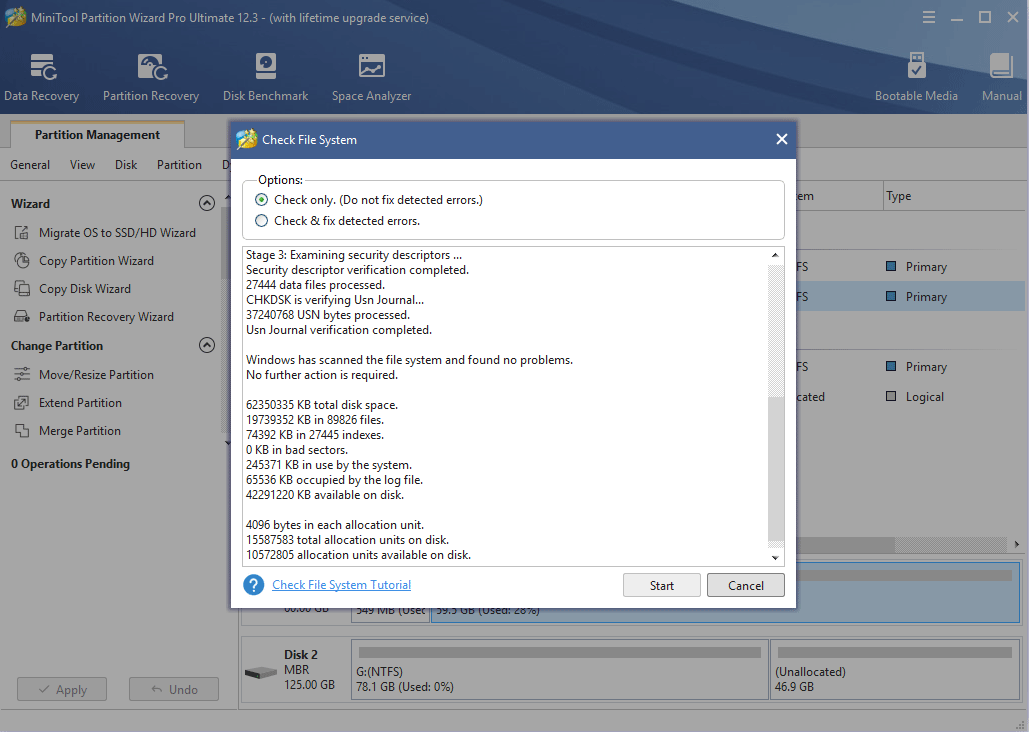Close the Check File System dialog
The height and width of the screenshot is (732, 1029).
tap(782, 139)
